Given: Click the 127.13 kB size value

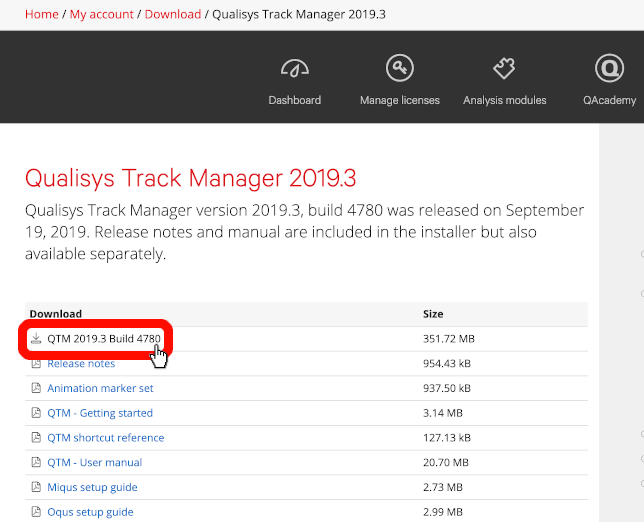Looking at the screenshot, I should (x=447, y=437).
